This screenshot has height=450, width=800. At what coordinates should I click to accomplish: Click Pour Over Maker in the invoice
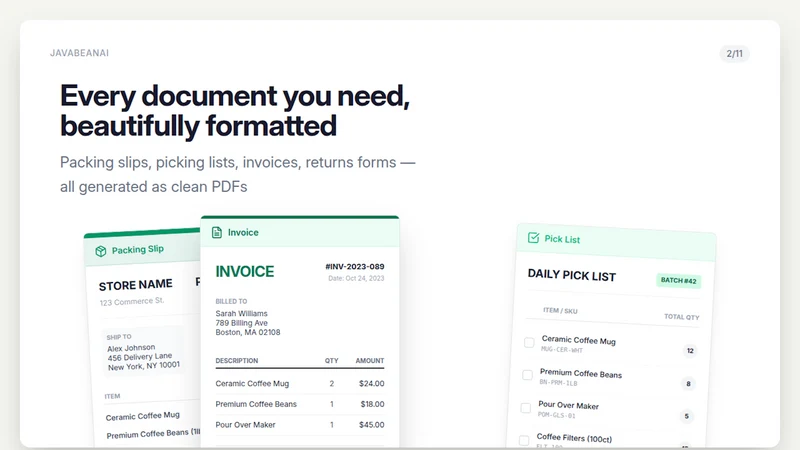click(245, 424)
